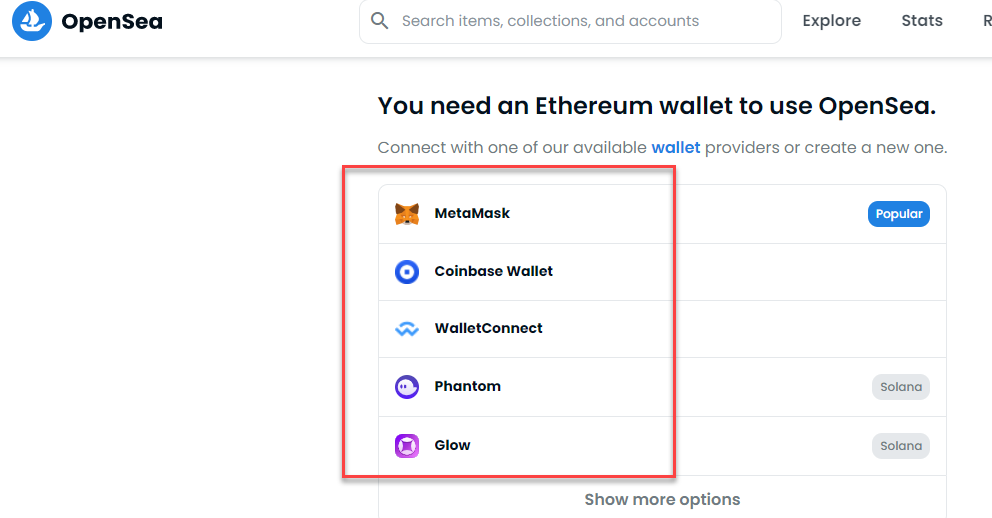Select the Phantom wallet name

[467, 386]
